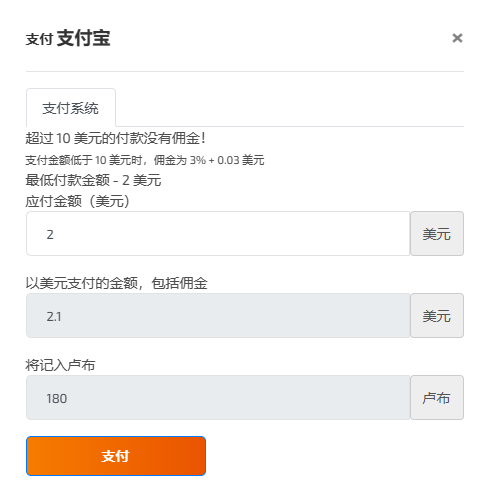The height and width of the screenshot is (499, 481).
Task: Click the 180 rubles credited value
Action: pyautogui.click(x=57, y=399)
